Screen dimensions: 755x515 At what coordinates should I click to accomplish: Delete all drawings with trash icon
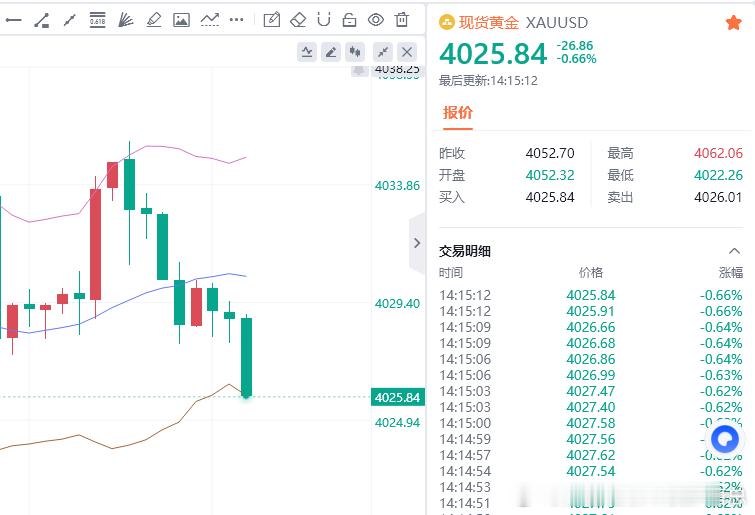(x=402, y=20)
